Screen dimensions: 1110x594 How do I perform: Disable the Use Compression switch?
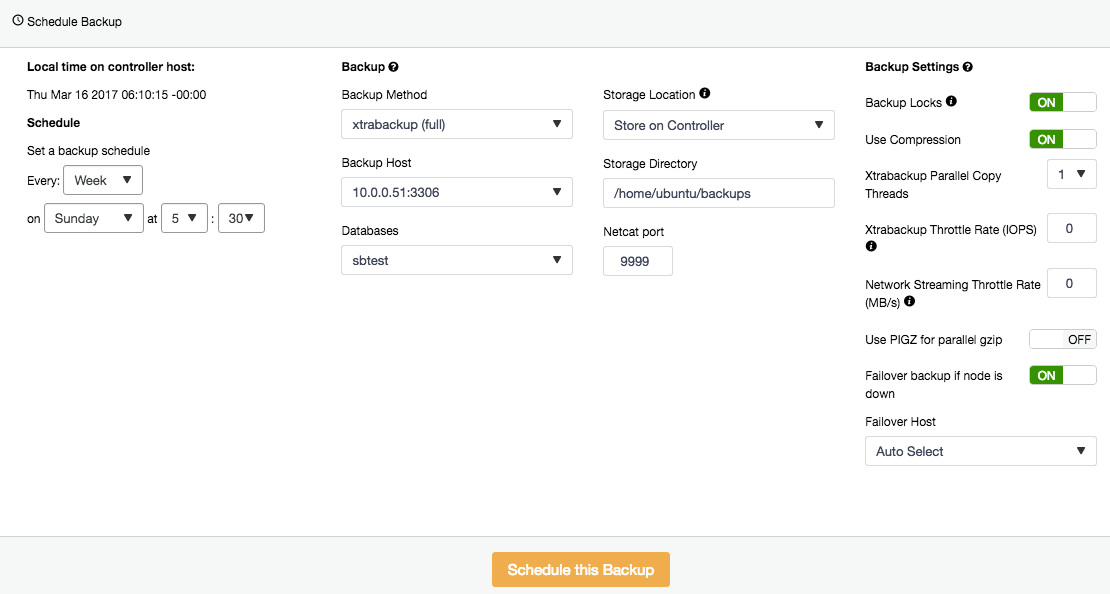1063,139
